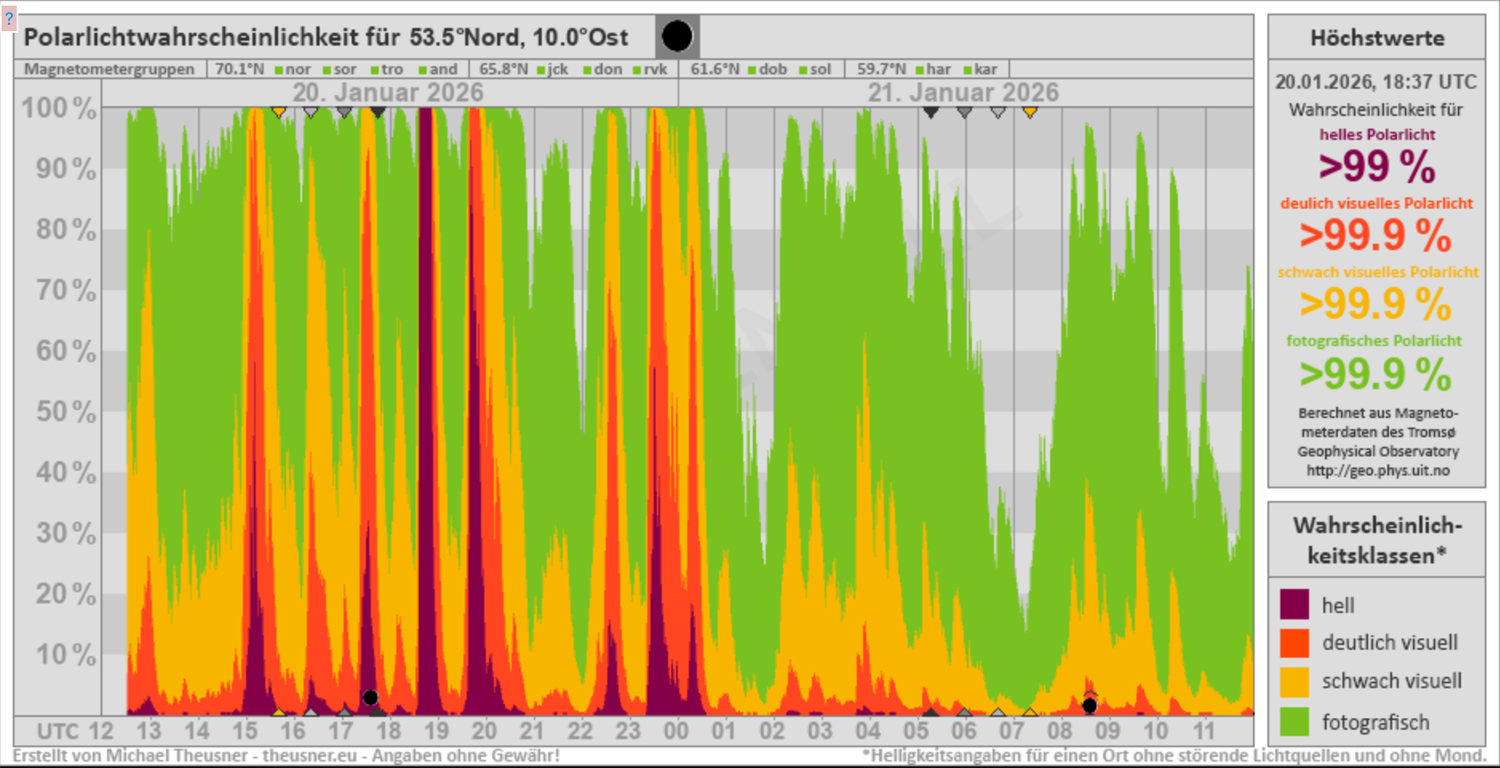Screen dimensions: 1500x768
Task: Click the green status square beside 'kar'
Action: [x=966, y=70]
